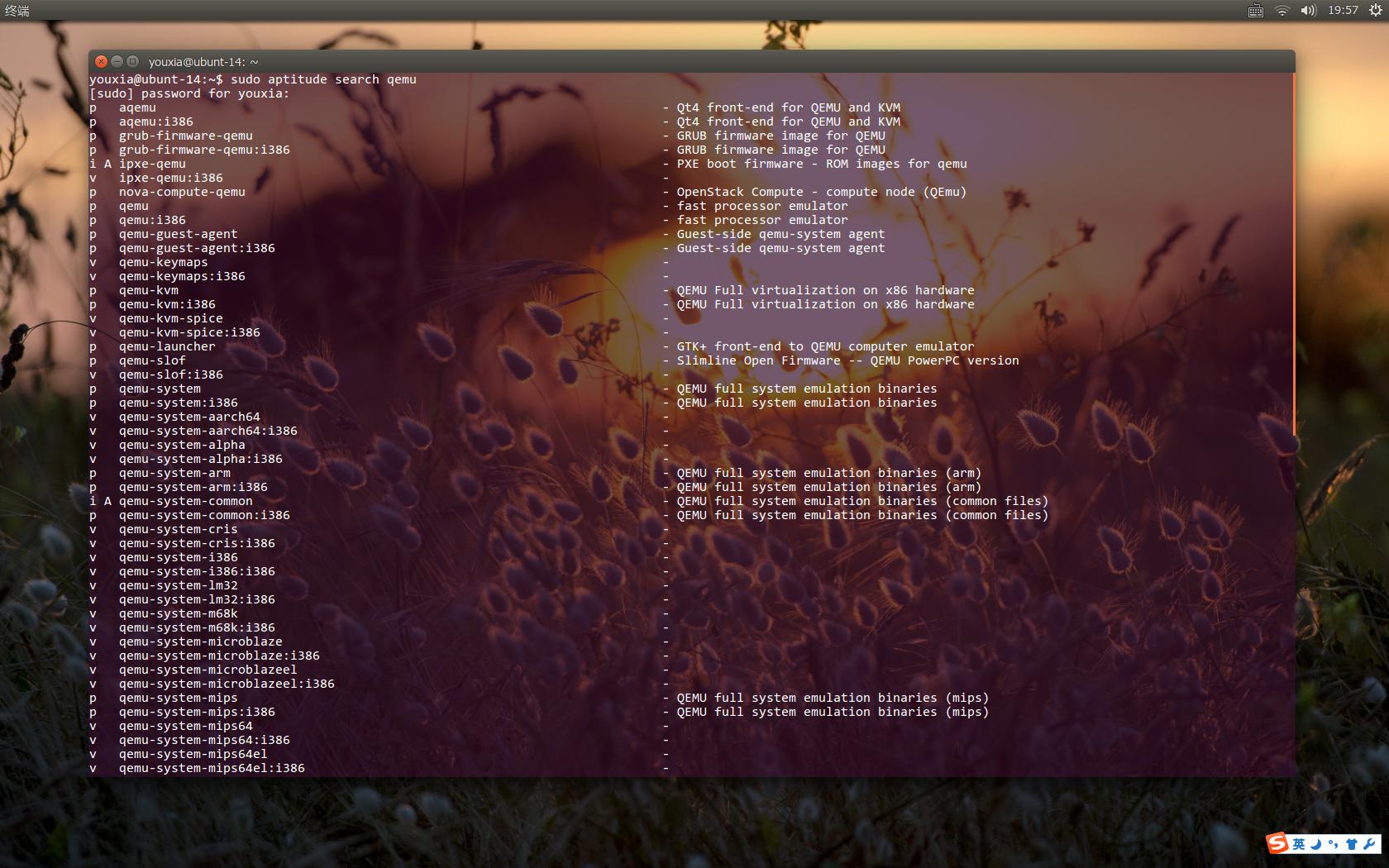Viewport: 1389px width, 868px height.
Task: Click the OpenStack Compute description text
Action: coord(822,192)
